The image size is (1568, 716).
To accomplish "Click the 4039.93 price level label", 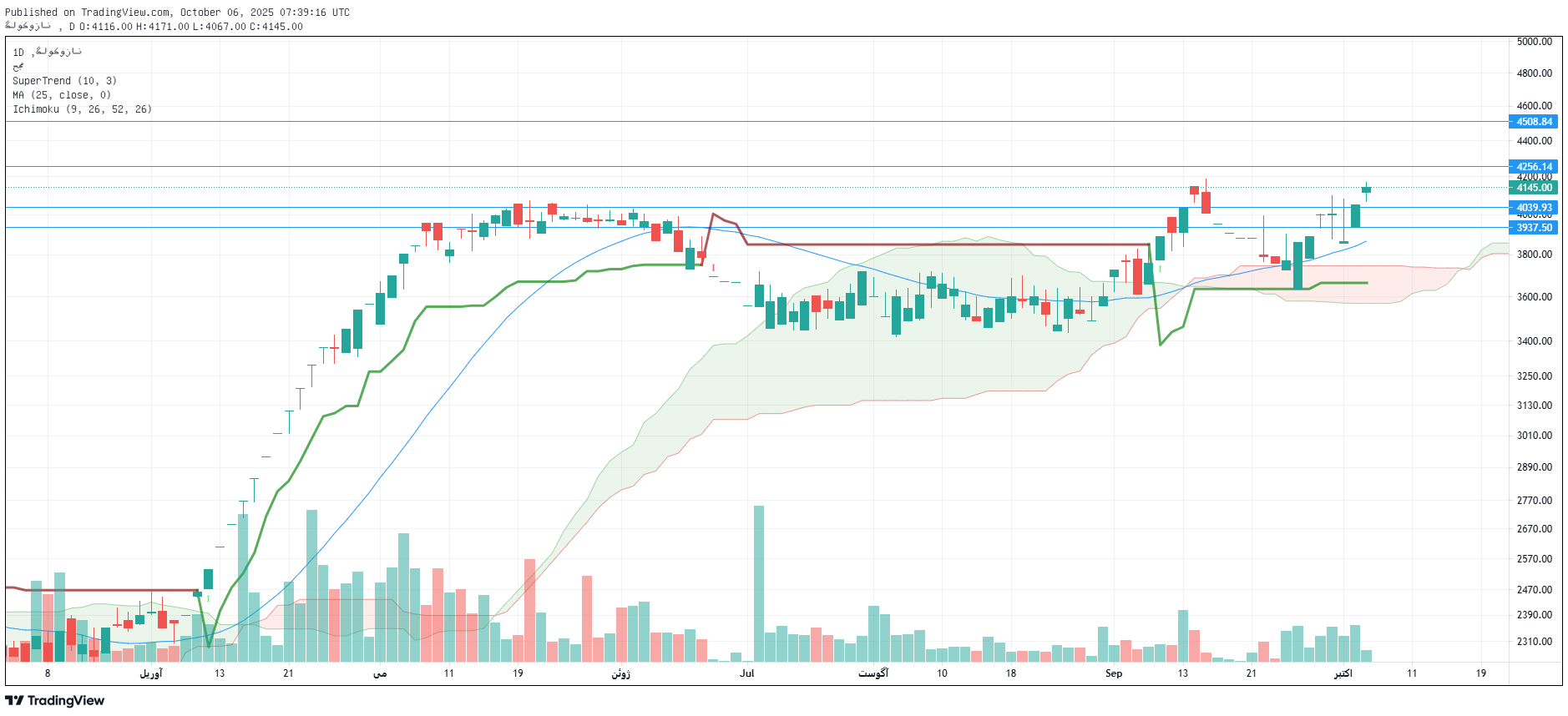I will pos(1533,208).
